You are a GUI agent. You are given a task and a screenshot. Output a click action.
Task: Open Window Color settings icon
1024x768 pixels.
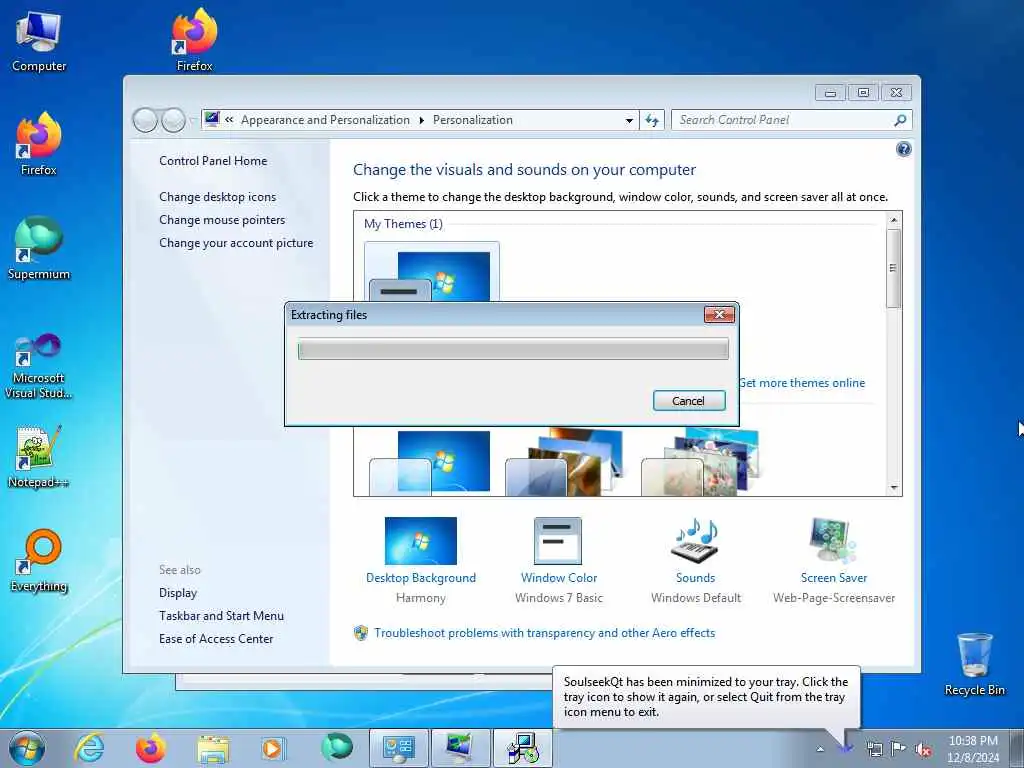click(x=558, y=542)
